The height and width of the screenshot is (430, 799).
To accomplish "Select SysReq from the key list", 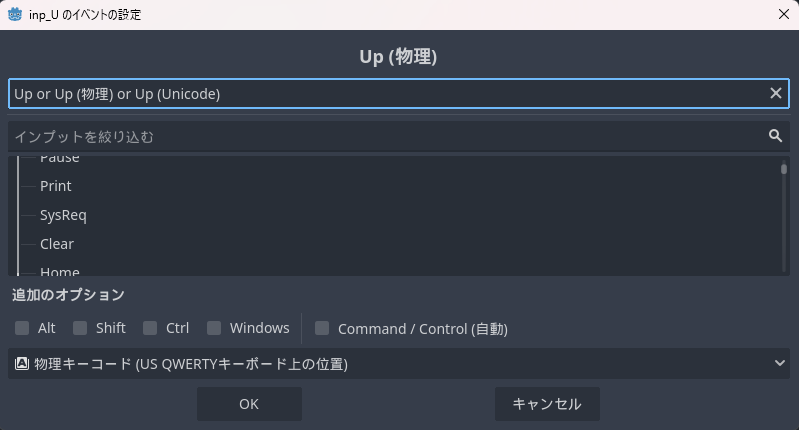I will coord(63,215).
